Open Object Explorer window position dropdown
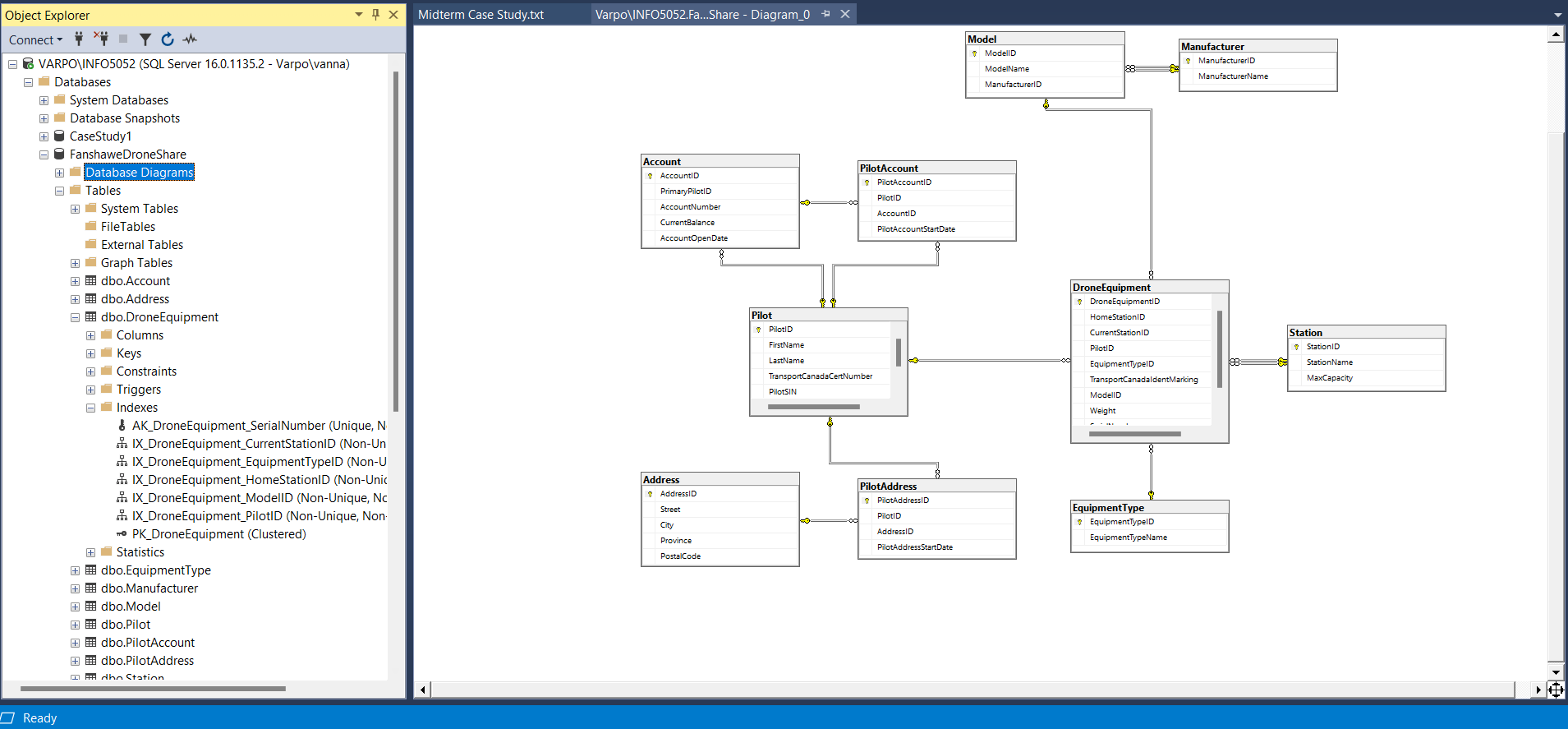This screenshot has width=1568, height=729. click(x=358, y=15)
